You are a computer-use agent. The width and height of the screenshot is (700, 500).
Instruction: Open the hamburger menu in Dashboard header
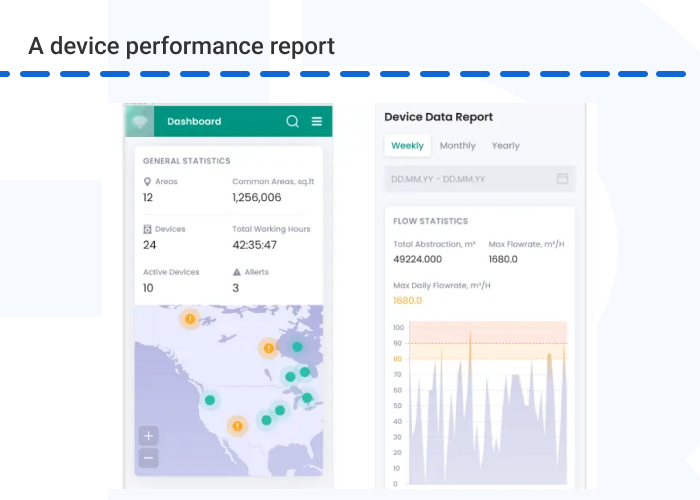coord(317,121)
